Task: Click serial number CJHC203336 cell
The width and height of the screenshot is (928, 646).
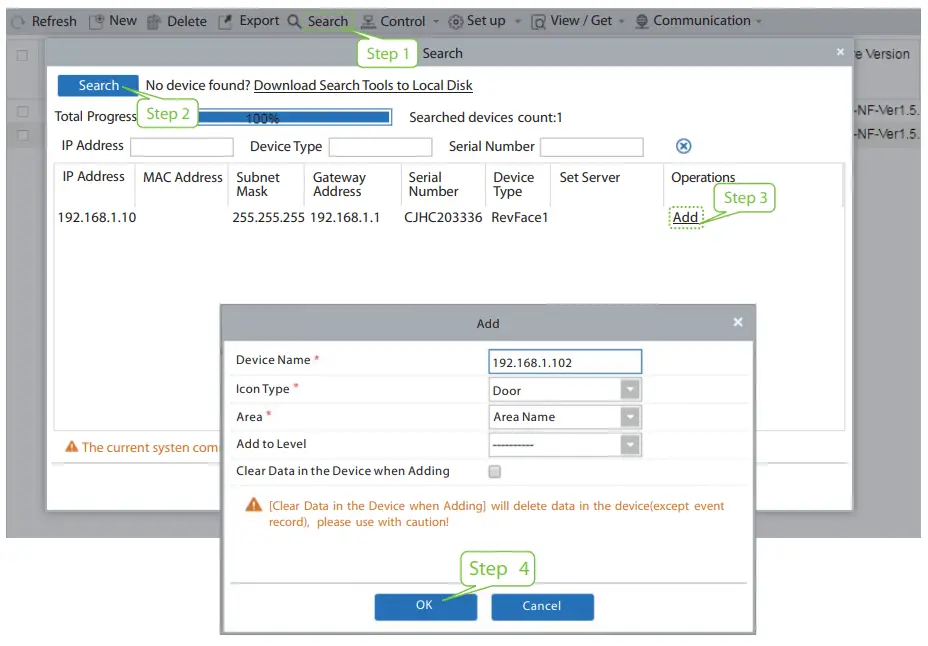Action: (x=443, y=218)
